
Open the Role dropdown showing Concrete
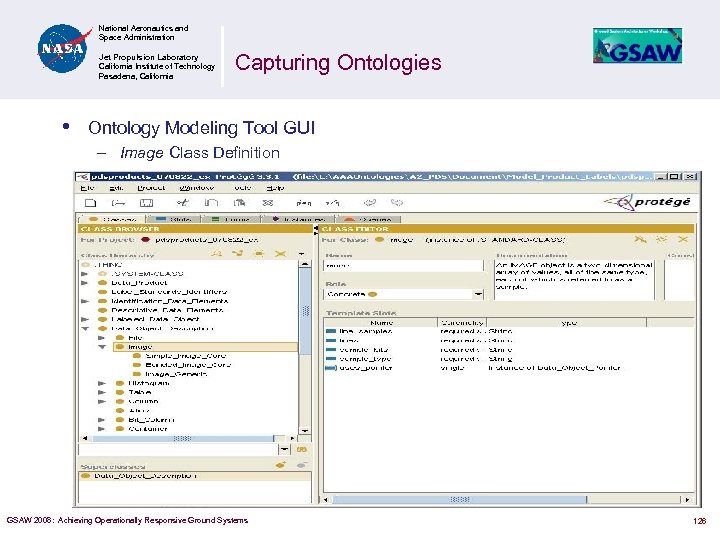tap(478, 294)
